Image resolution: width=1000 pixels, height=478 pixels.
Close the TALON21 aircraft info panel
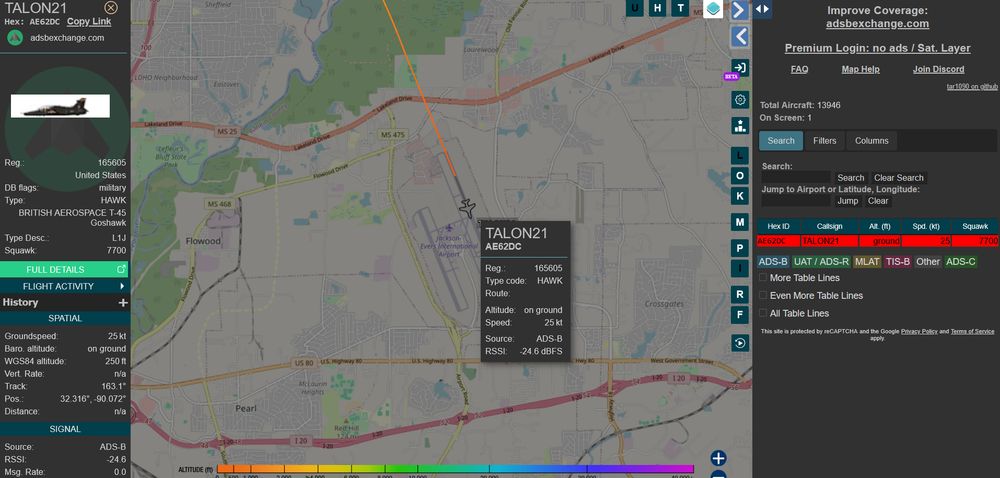click(111, 8)
